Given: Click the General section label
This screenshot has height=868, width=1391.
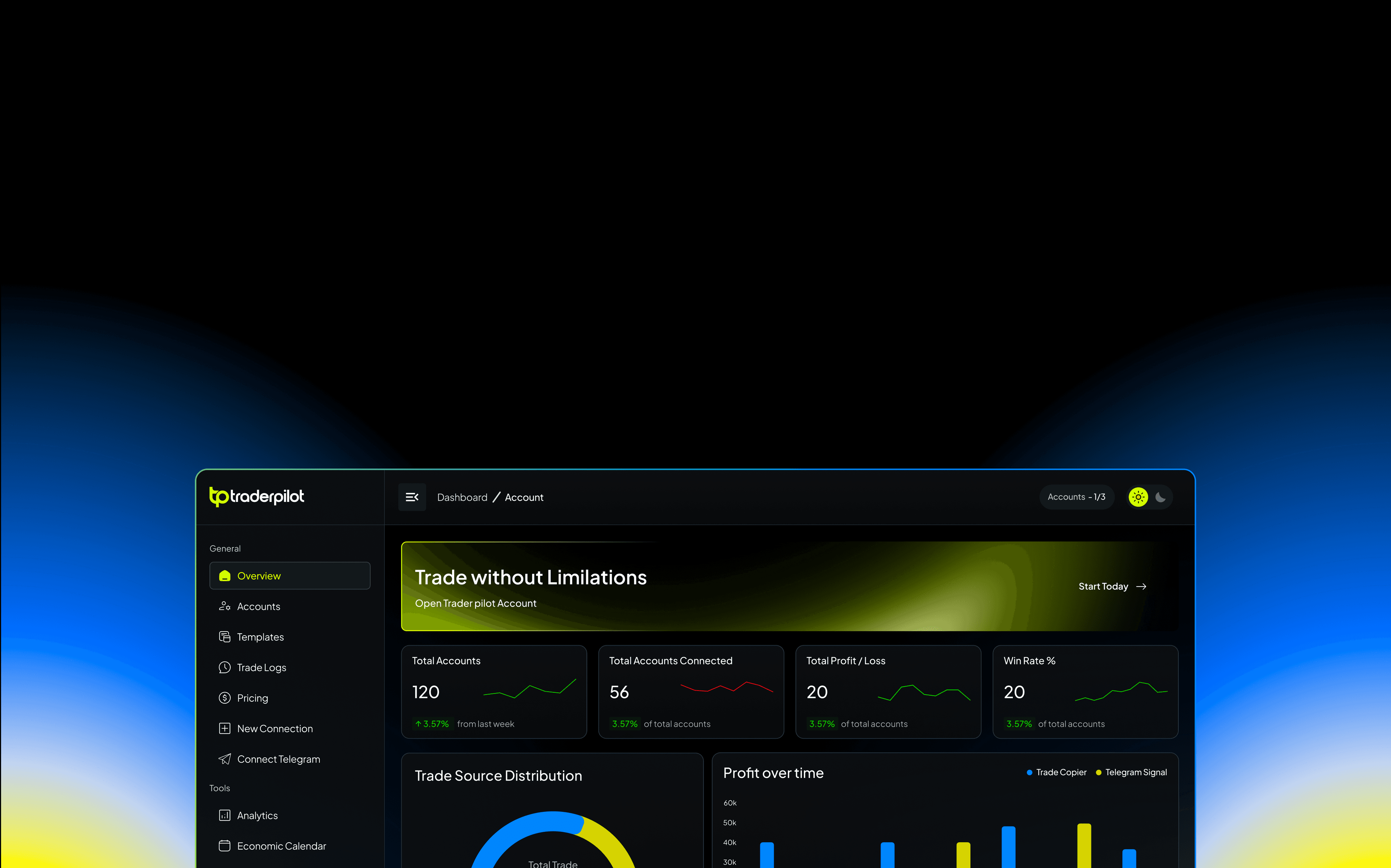Looking at the screenshot, I should 225,548.
